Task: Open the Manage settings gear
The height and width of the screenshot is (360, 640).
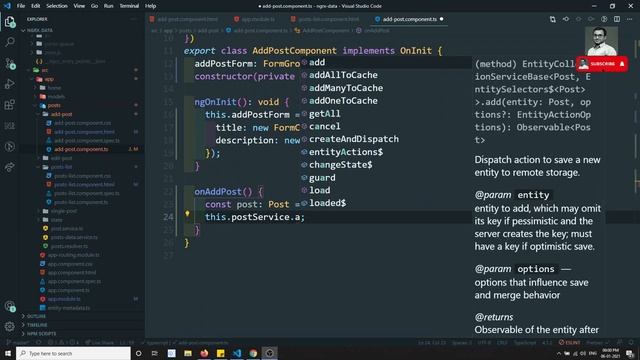Action: click(x=10, y=326)
